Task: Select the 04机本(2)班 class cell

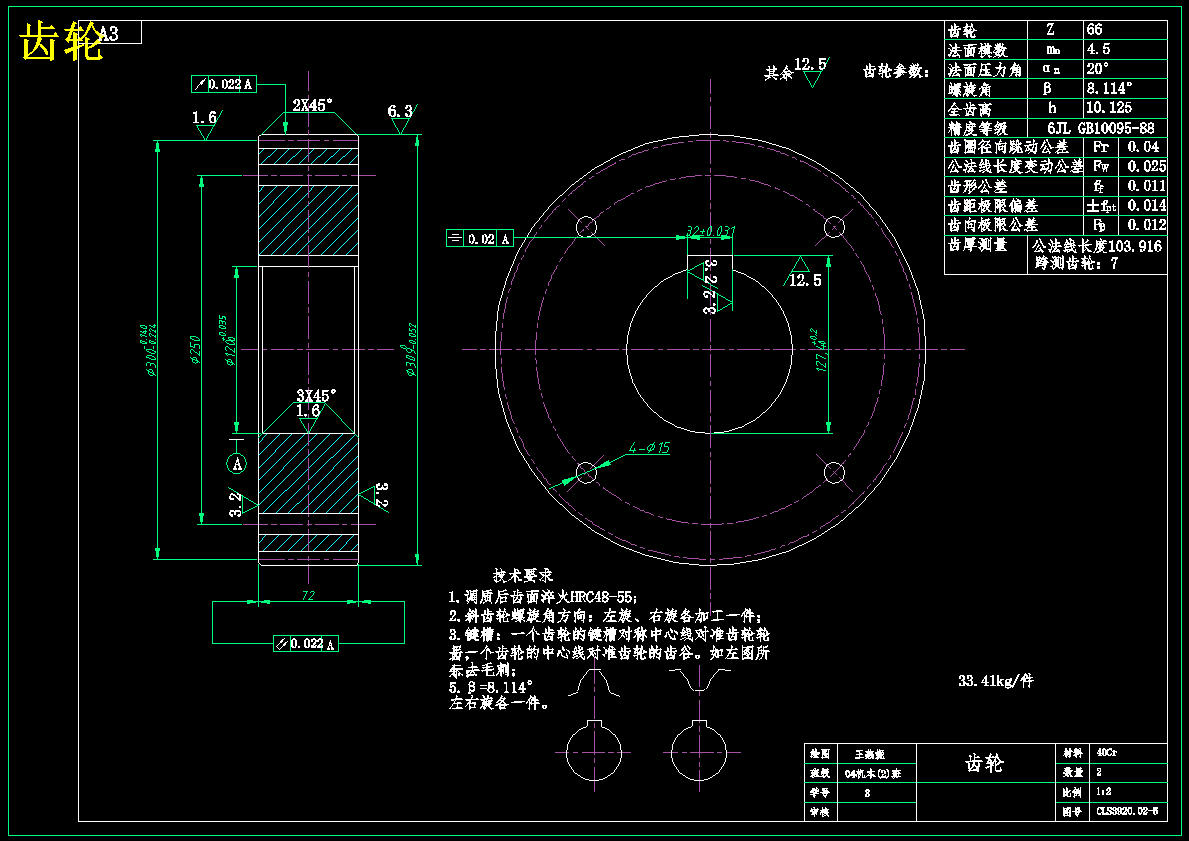Action: coord(873,774)
